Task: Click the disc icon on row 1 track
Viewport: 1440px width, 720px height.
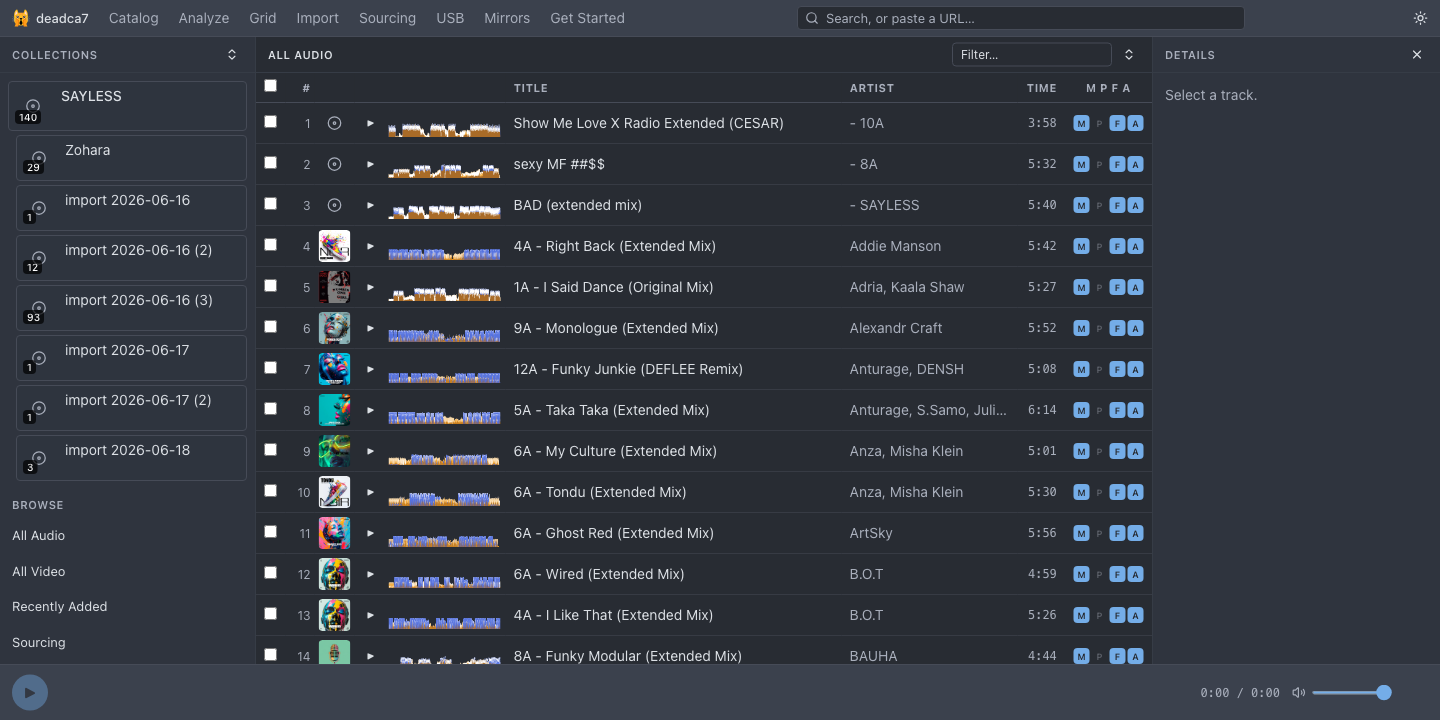Action: (335, 123)
